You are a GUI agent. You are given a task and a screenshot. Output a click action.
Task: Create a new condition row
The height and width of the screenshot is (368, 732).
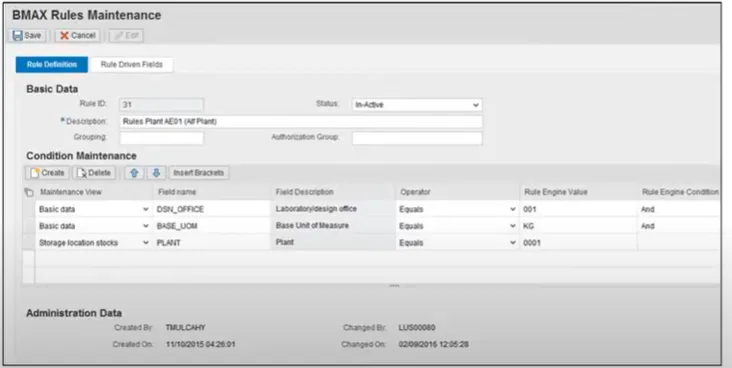pyautogui.click(x=47, y=173)
